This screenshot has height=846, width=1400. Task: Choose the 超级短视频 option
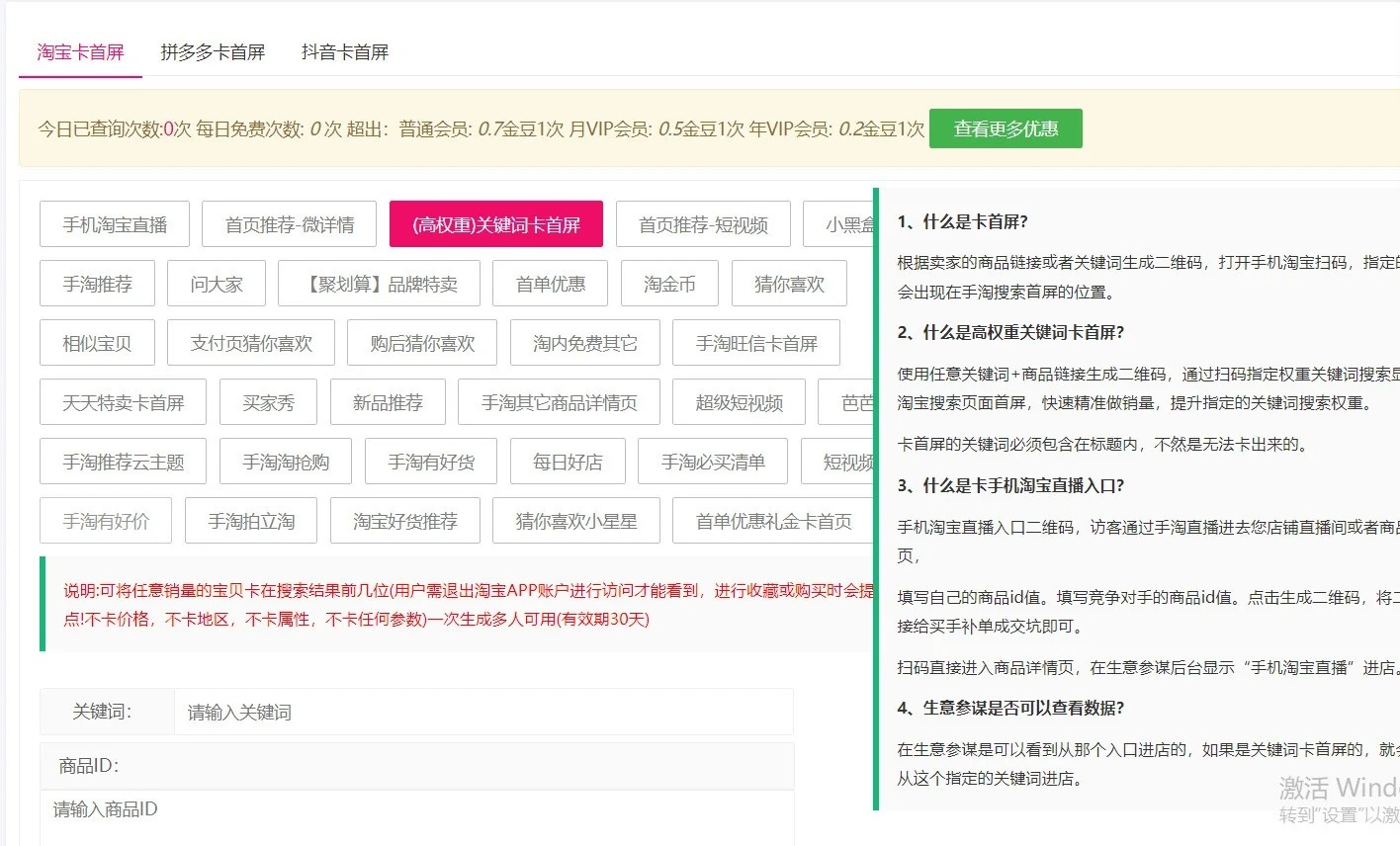coord(740,402)
